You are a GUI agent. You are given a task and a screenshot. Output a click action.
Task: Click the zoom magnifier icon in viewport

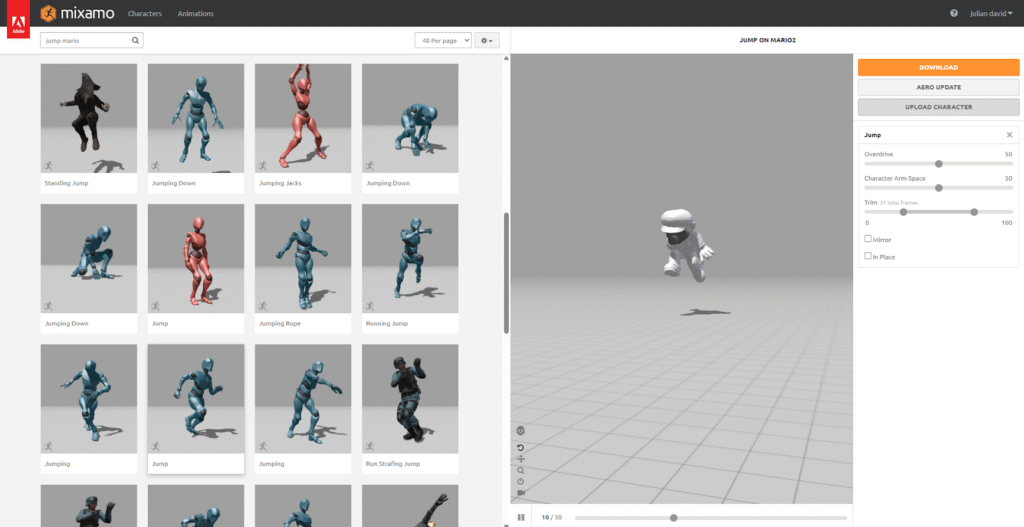pos(521,470)
